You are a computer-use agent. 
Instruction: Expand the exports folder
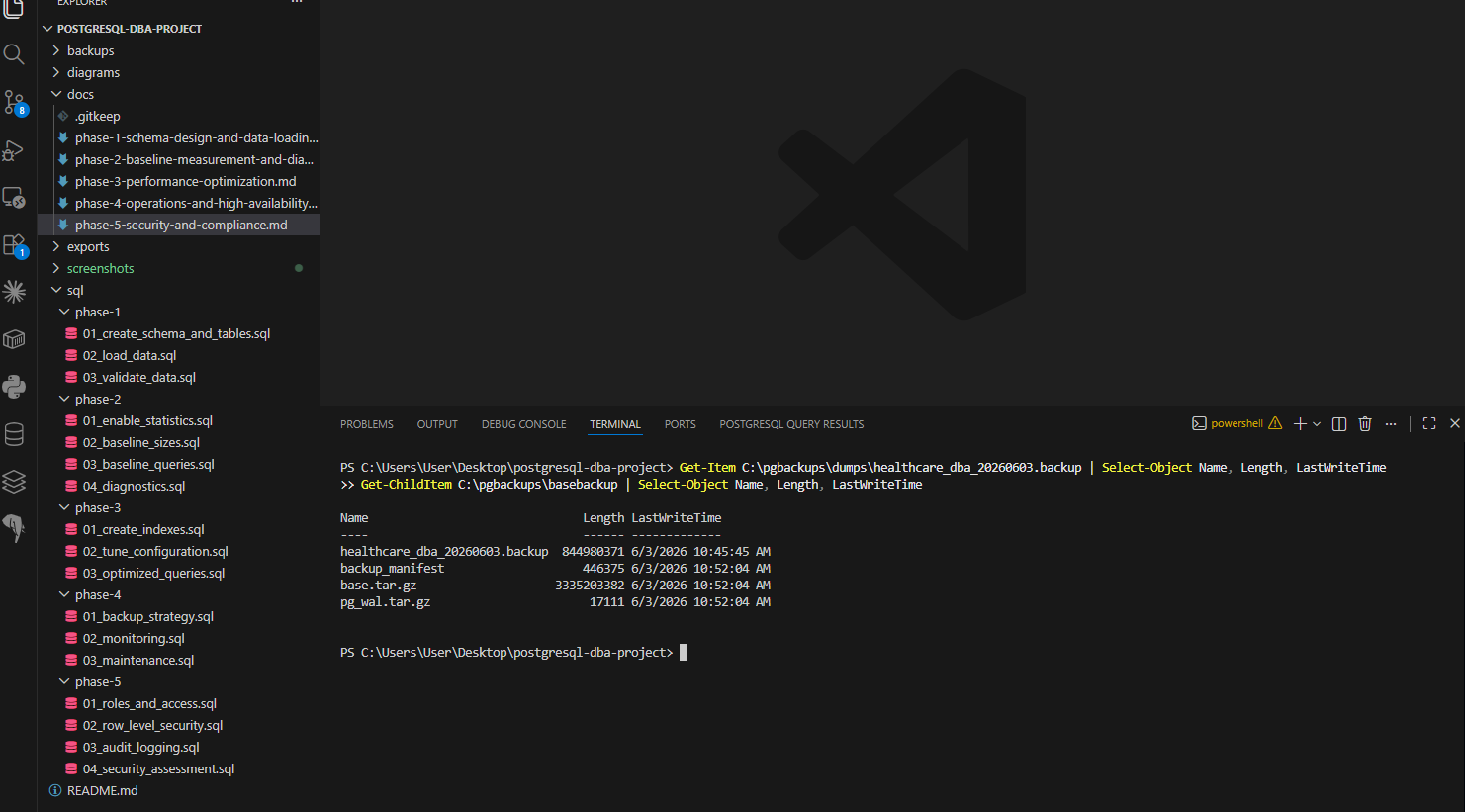[x=178, y=246]
